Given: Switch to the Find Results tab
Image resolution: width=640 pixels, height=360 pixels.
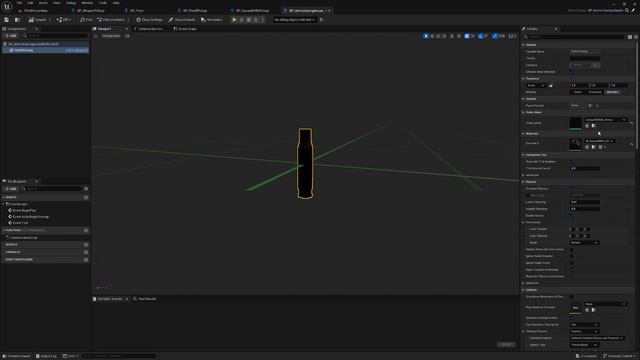Looking at the screenshot, I should click(144, 299).
